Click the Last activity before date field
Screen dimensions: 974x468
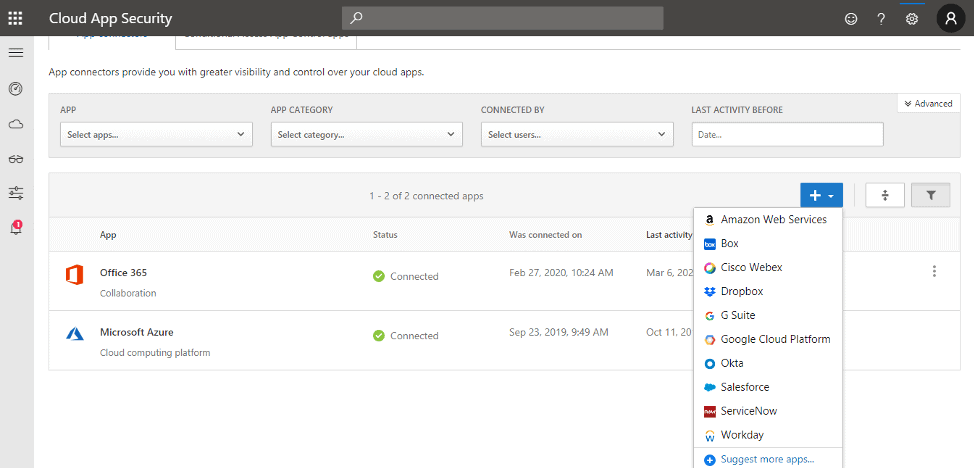(x=788, y=134)
